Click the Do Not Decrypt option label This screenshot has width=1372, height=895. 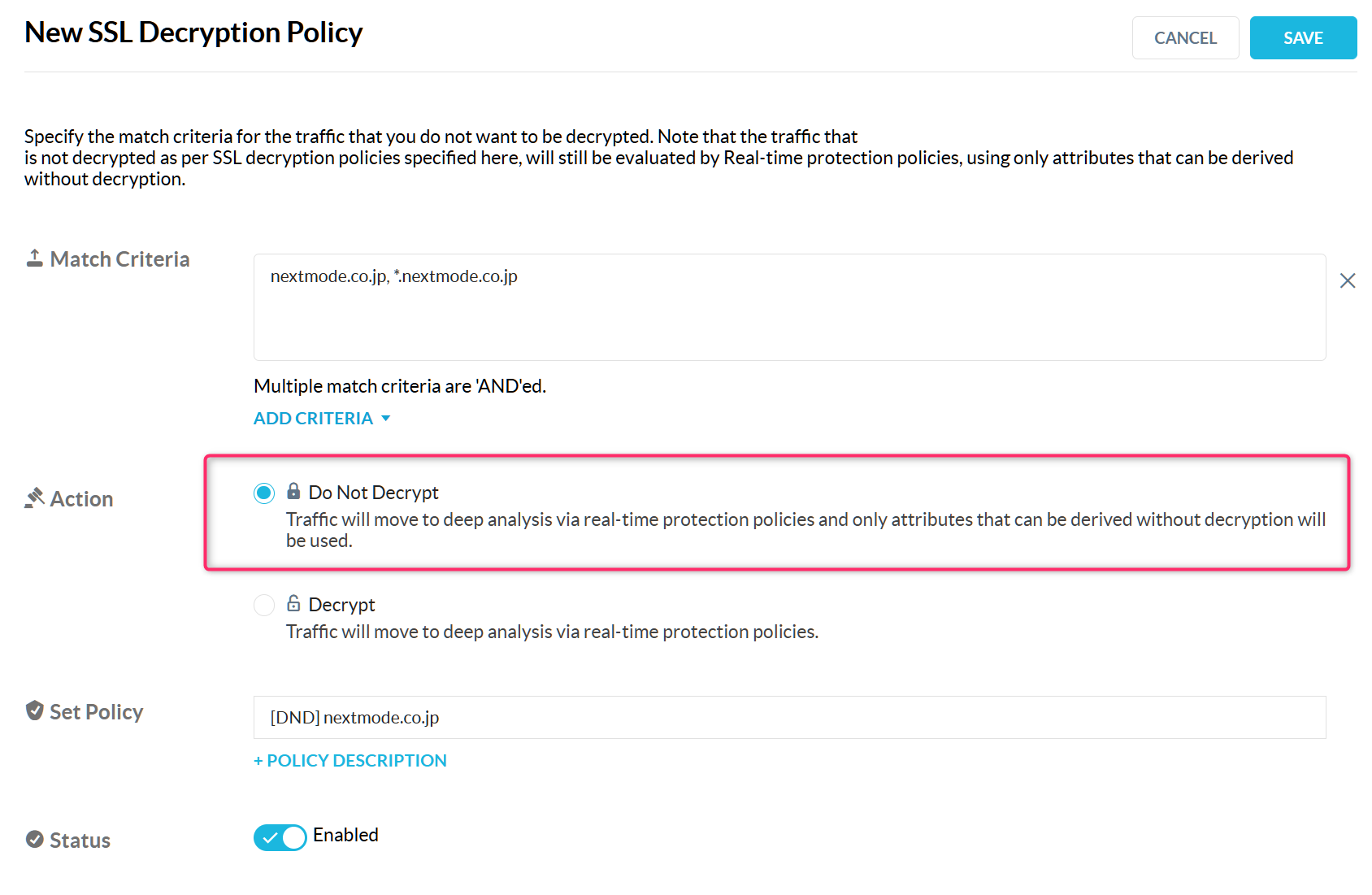373,493
